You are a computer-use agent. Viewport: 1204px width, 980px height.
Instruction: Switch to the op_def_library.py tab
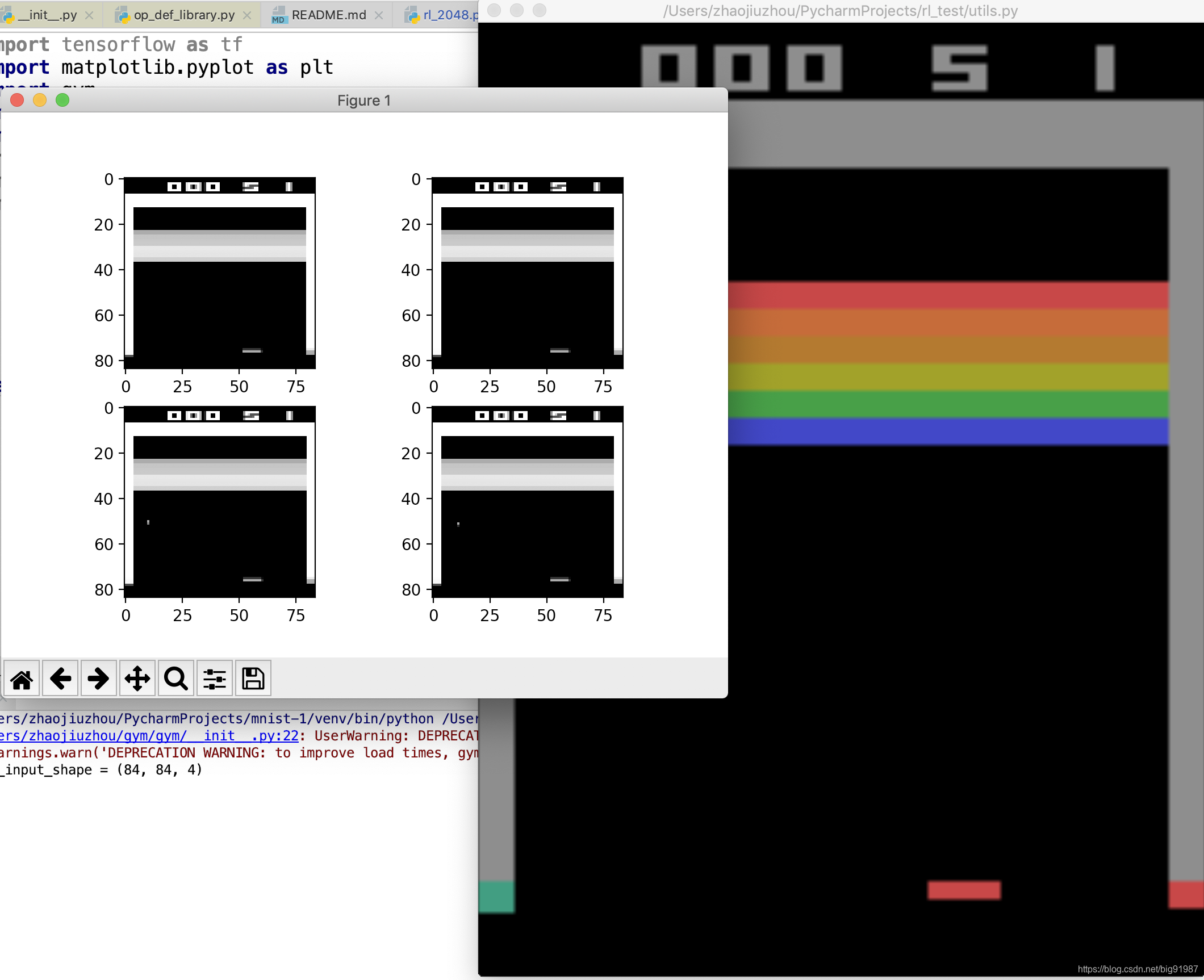click(183, 15)
